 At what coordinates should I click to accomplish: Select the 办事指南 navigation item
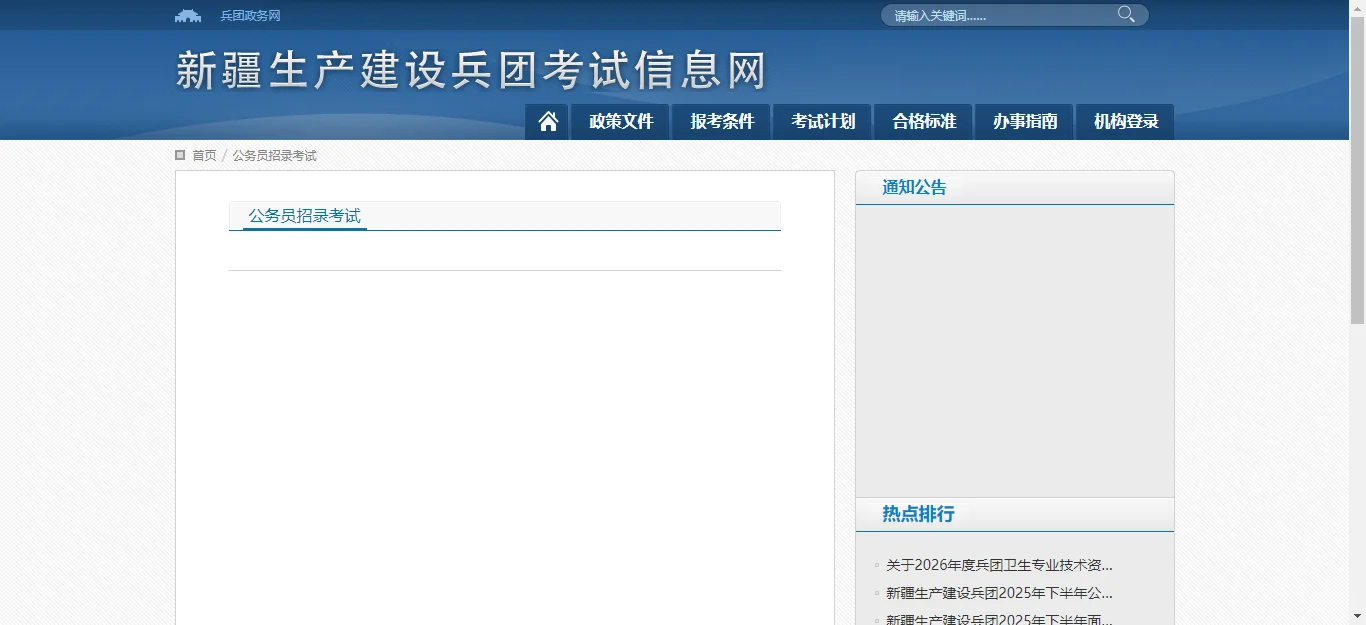1024,121
